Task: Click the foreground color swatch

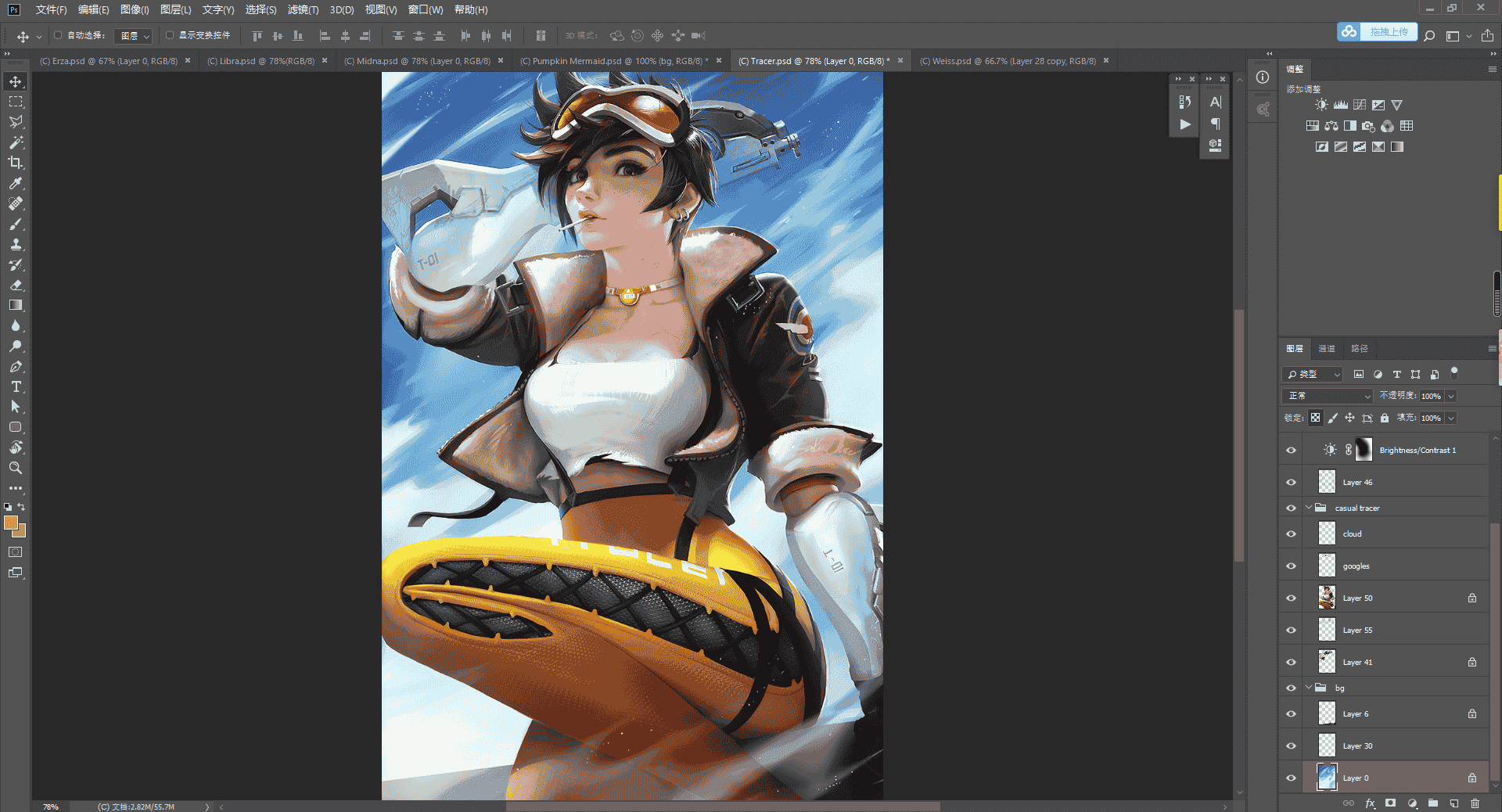Action: (11, 523)
